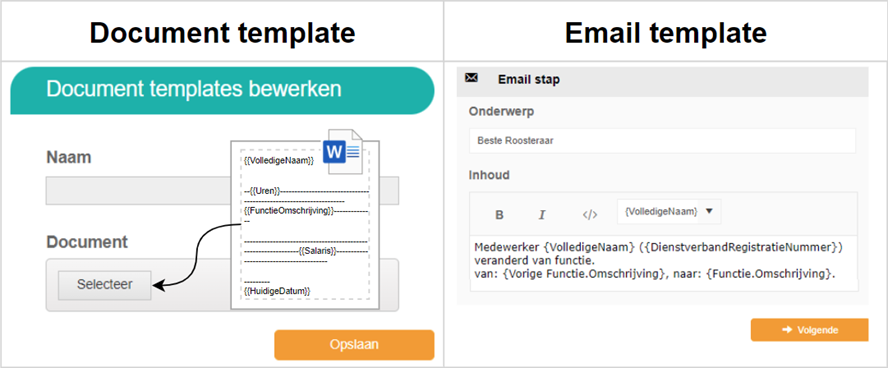Click the arrow icon on Volgende button
Image resolution: width=888 pixels, height=368 pixels.
pyautogui.click(x=786, y=330)
